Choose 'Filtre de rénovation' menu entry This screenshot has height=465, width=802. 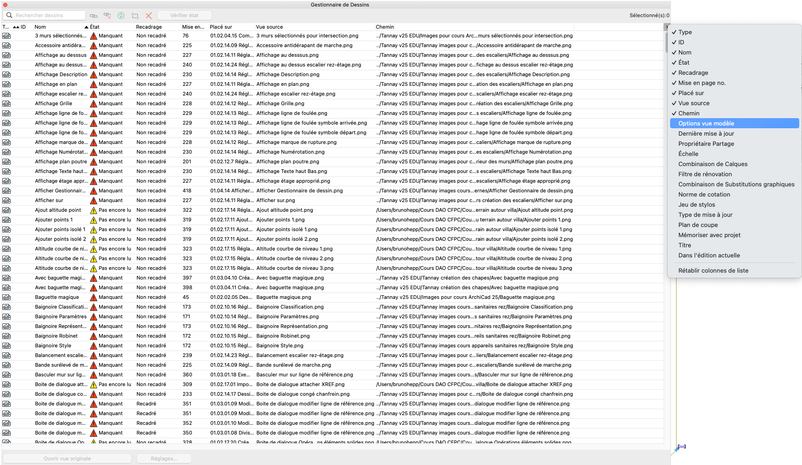734,174
